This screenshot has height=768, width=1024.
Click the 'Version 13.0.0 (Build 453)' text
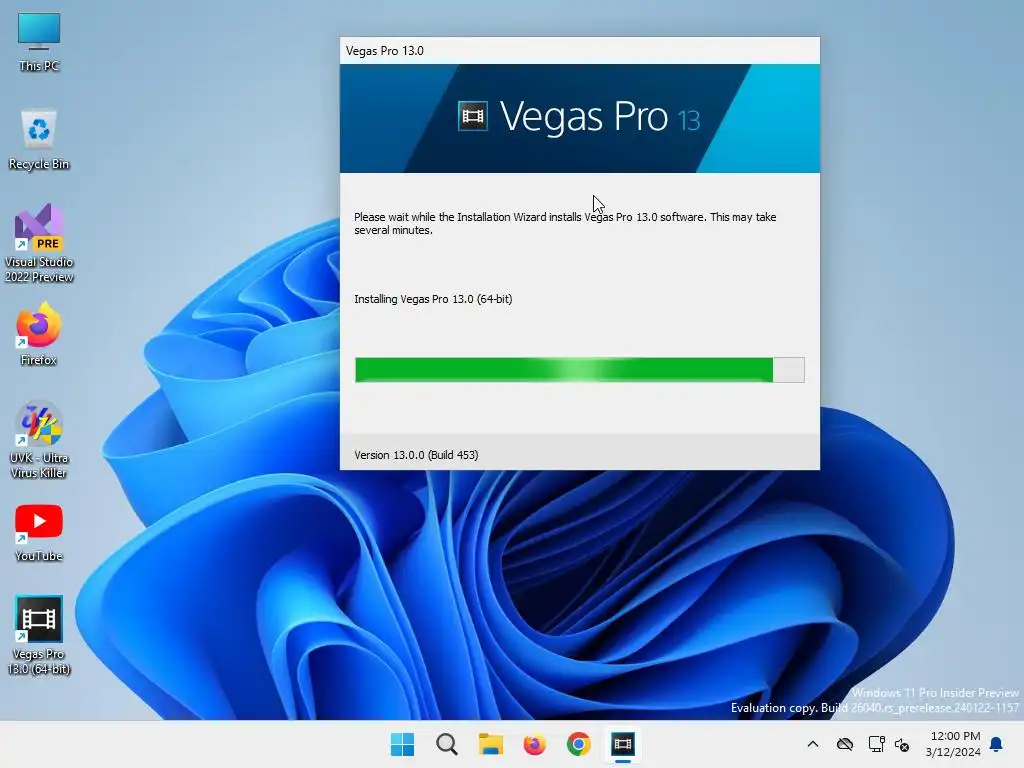pos(416,455)
